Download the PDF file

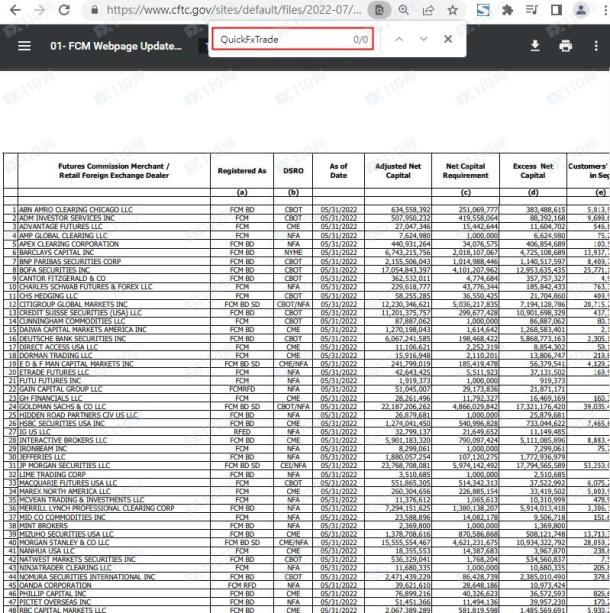[x=535, y=46]
